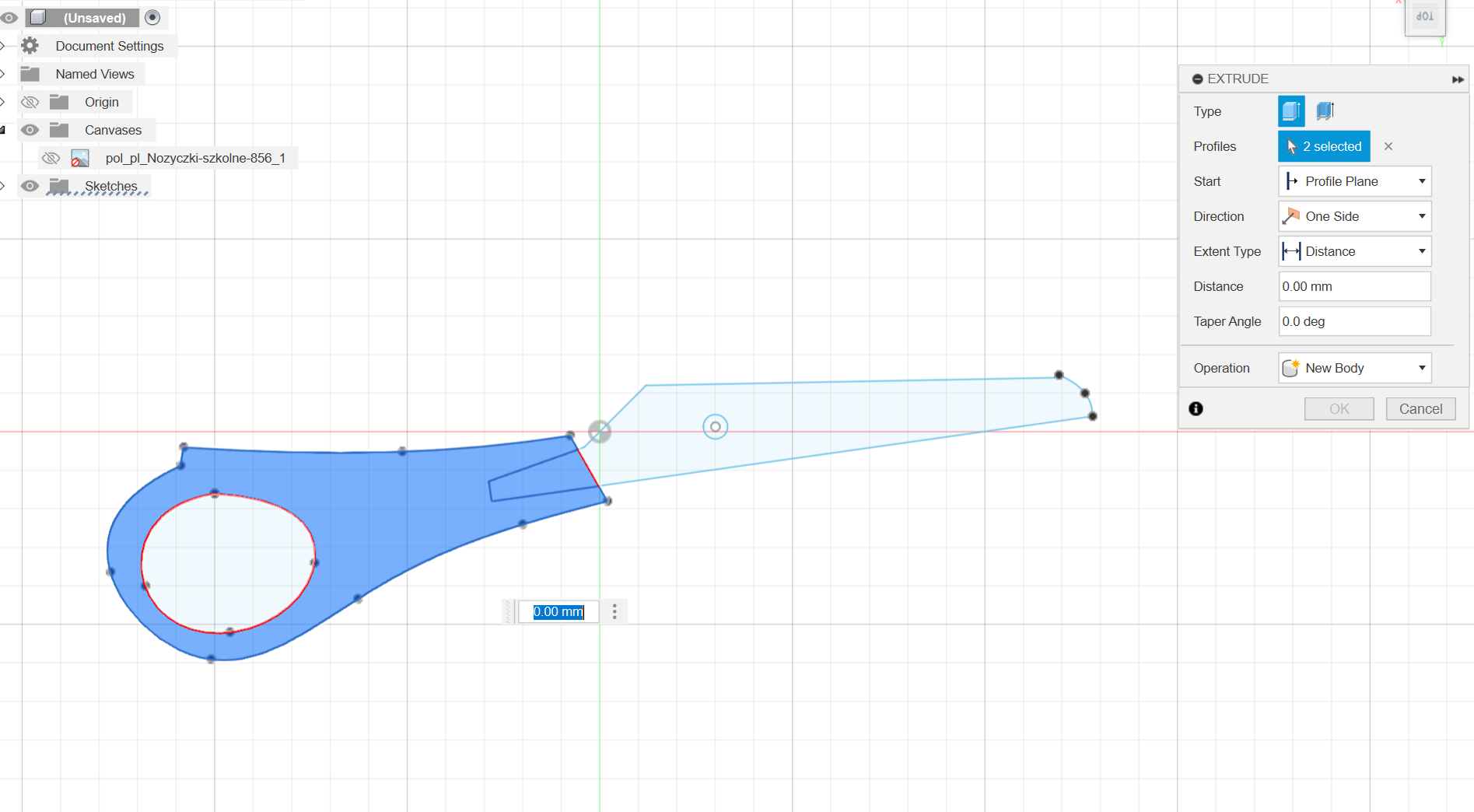Activate the (Unsaved) component radio button

click(152, 17)
